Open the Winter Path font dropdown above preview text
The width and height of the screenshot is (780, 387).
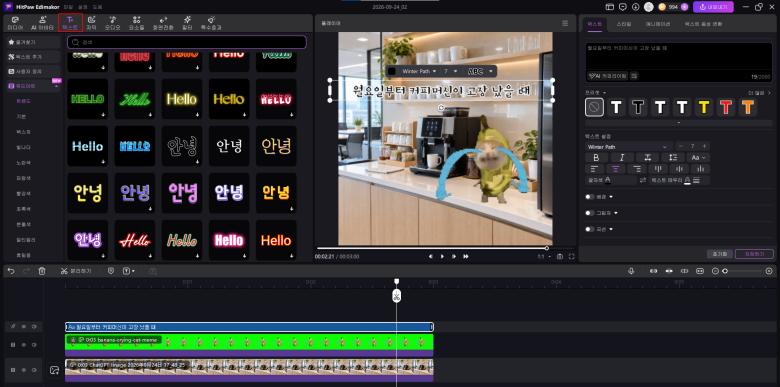pos(419,72)
